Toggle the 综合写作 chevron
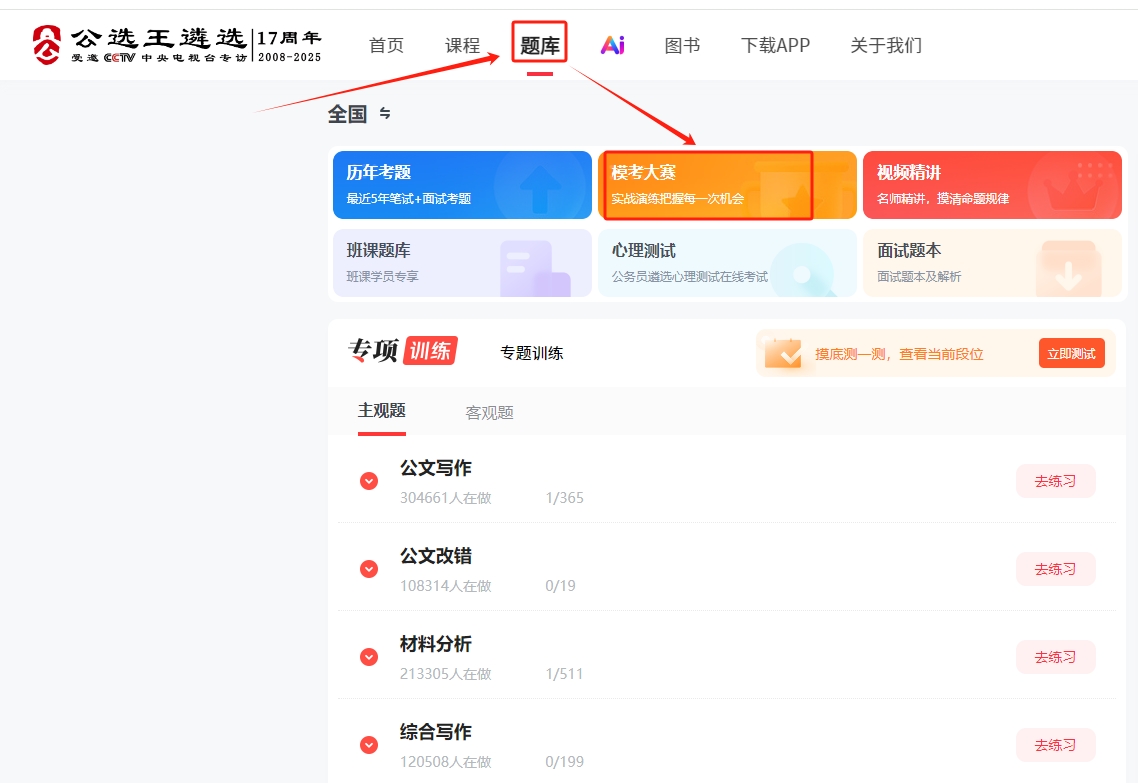Image resolution: width=1138 pixels, height=783 pixels. tap(369, 745)
